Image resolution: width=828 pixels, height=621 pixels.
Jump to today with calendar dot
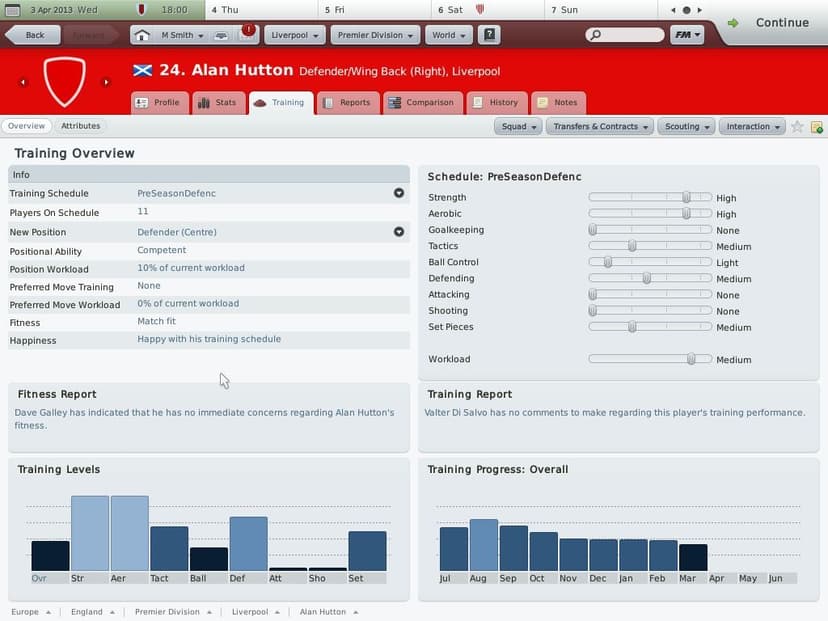[x=686, y=10]
